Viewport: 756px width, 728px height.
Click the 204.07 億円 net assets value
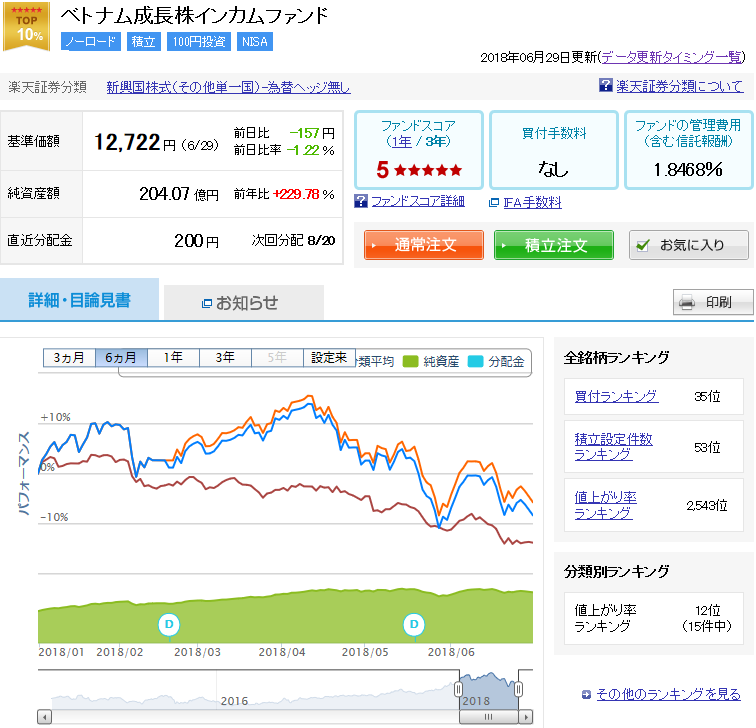[179, 194]
